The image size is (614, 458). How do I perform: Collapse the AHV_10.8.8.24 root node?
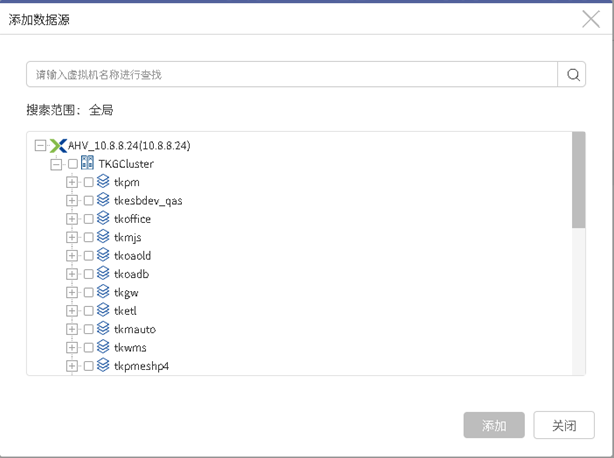coord(40,146)
